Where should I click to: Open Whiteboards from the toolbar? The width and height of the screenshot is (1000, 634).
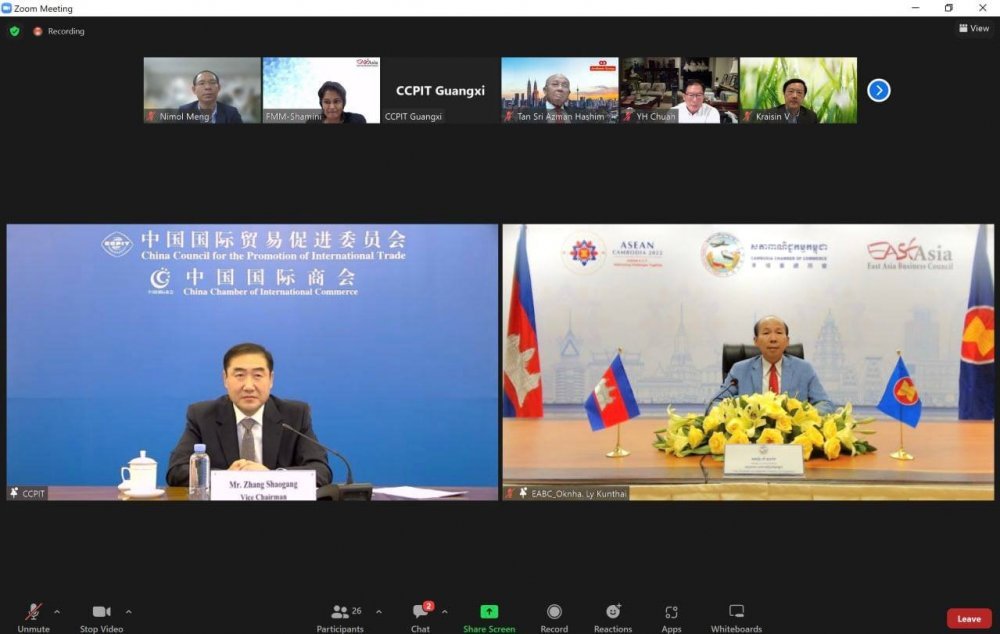click(736, 612)
